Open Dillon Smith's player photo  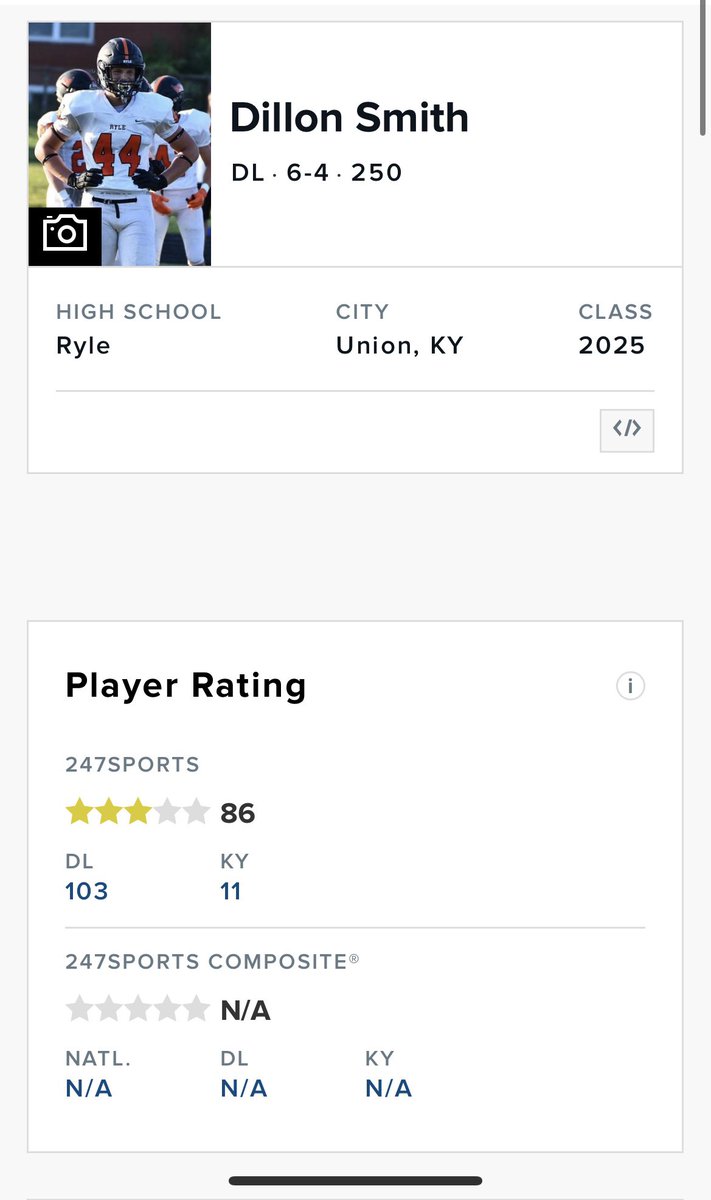pyautogui.click(x=119, y=144)
